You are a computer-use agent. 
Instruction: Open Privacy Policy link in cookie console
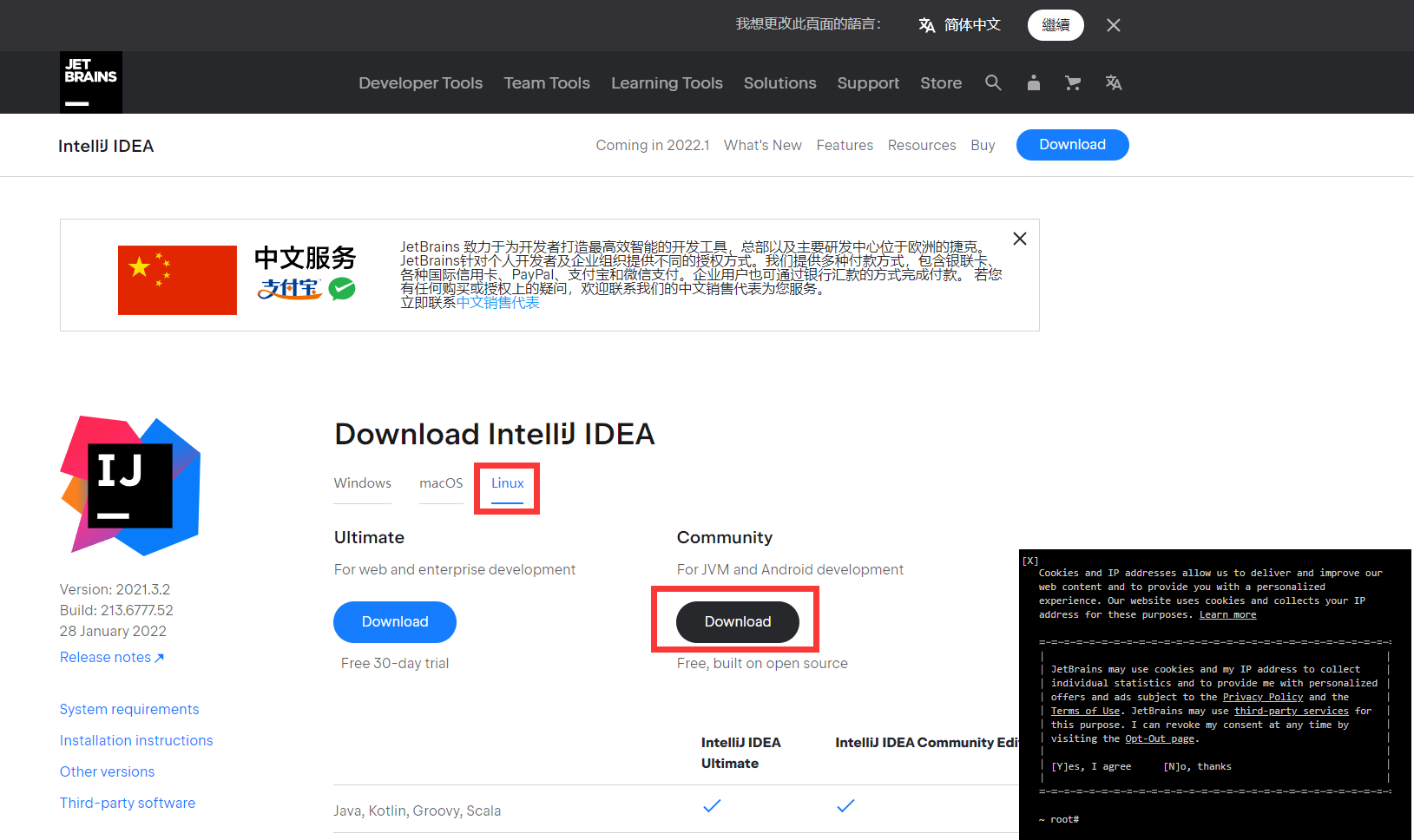[1263, 697]
